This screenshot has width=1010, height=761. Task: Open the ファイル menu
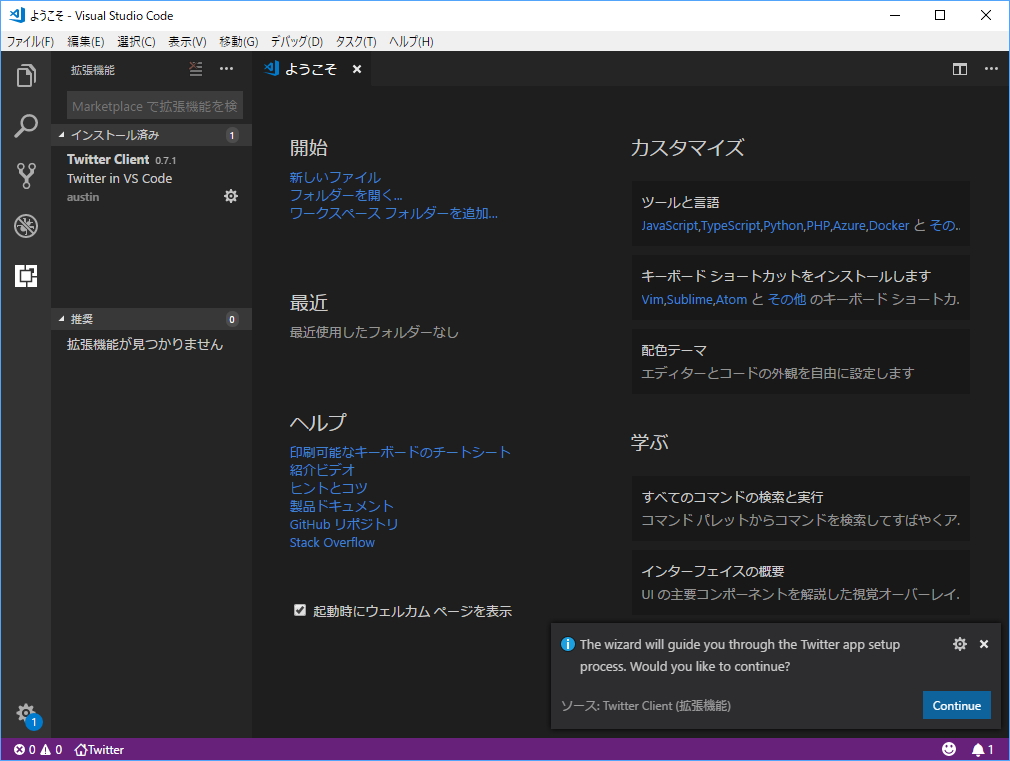(30, 41)
